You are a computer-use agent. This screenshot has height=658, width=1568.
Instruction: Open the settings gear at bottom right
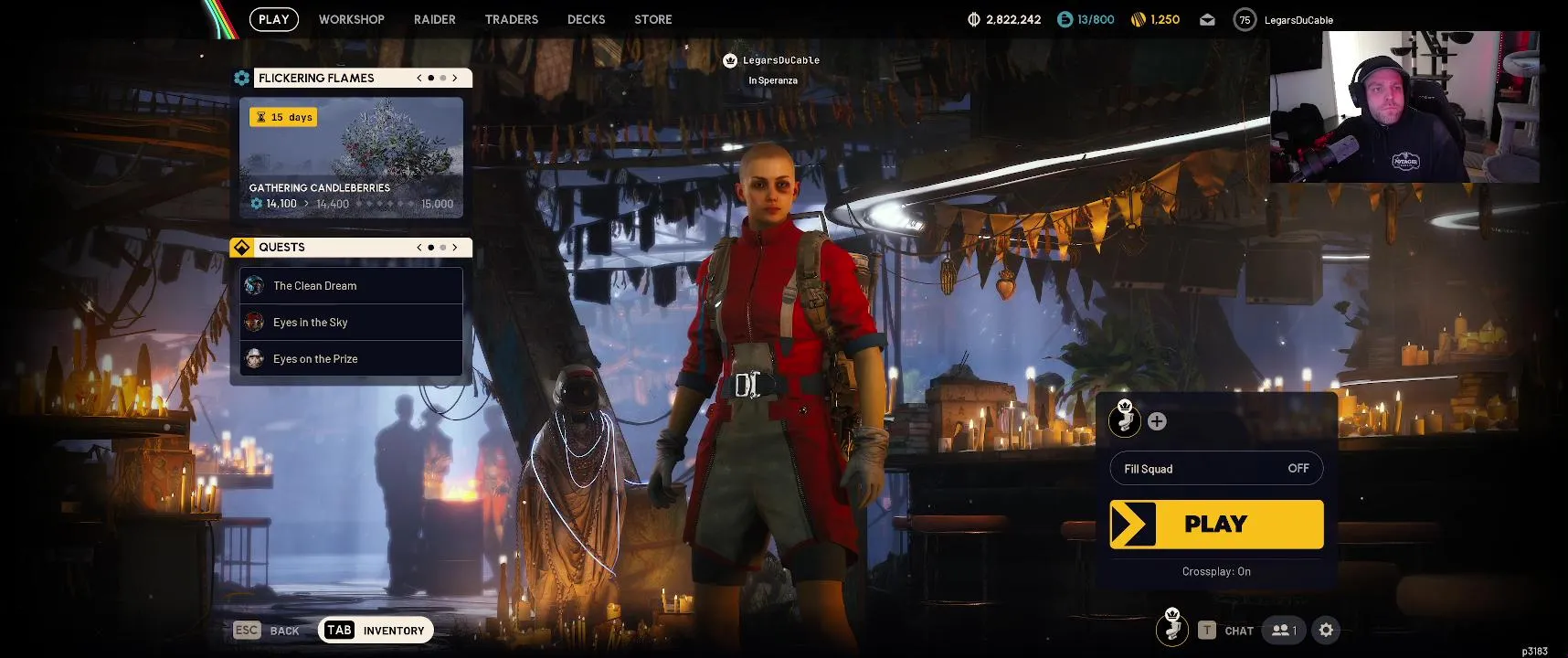point(1326,630)
